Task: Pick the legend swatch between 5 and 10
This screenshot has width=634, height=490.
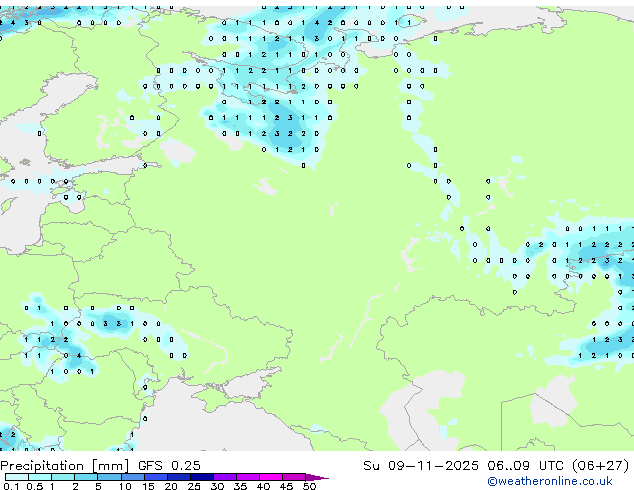Action: point(109,477)
